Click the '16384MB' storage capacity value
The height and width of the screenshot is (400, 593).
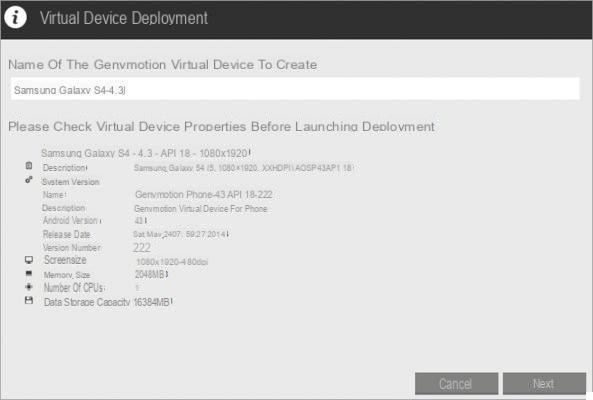pyautogui.click(x=153, y=302)
